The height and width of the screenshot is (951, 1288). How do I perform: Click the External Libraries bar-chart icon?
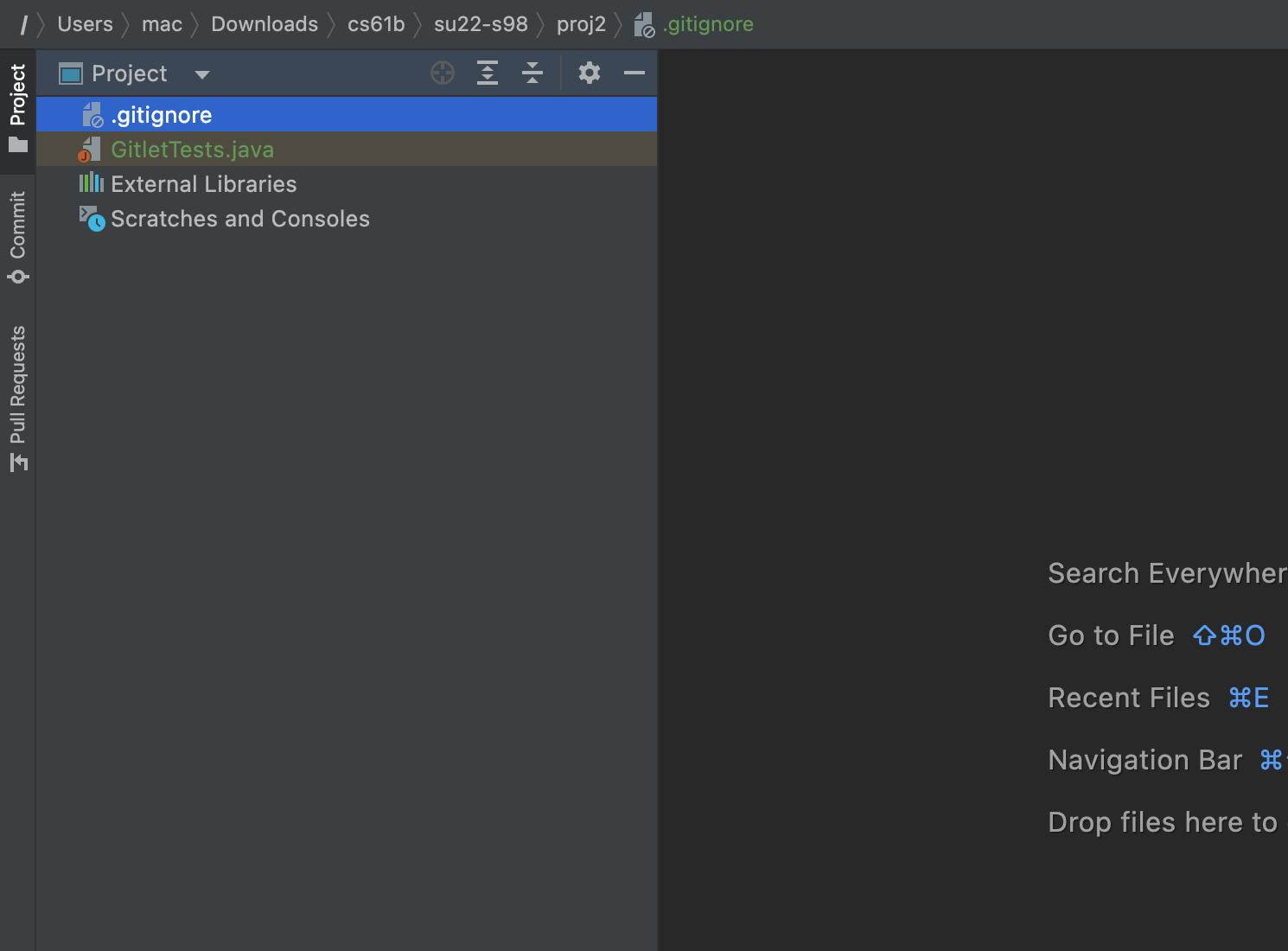92,183
